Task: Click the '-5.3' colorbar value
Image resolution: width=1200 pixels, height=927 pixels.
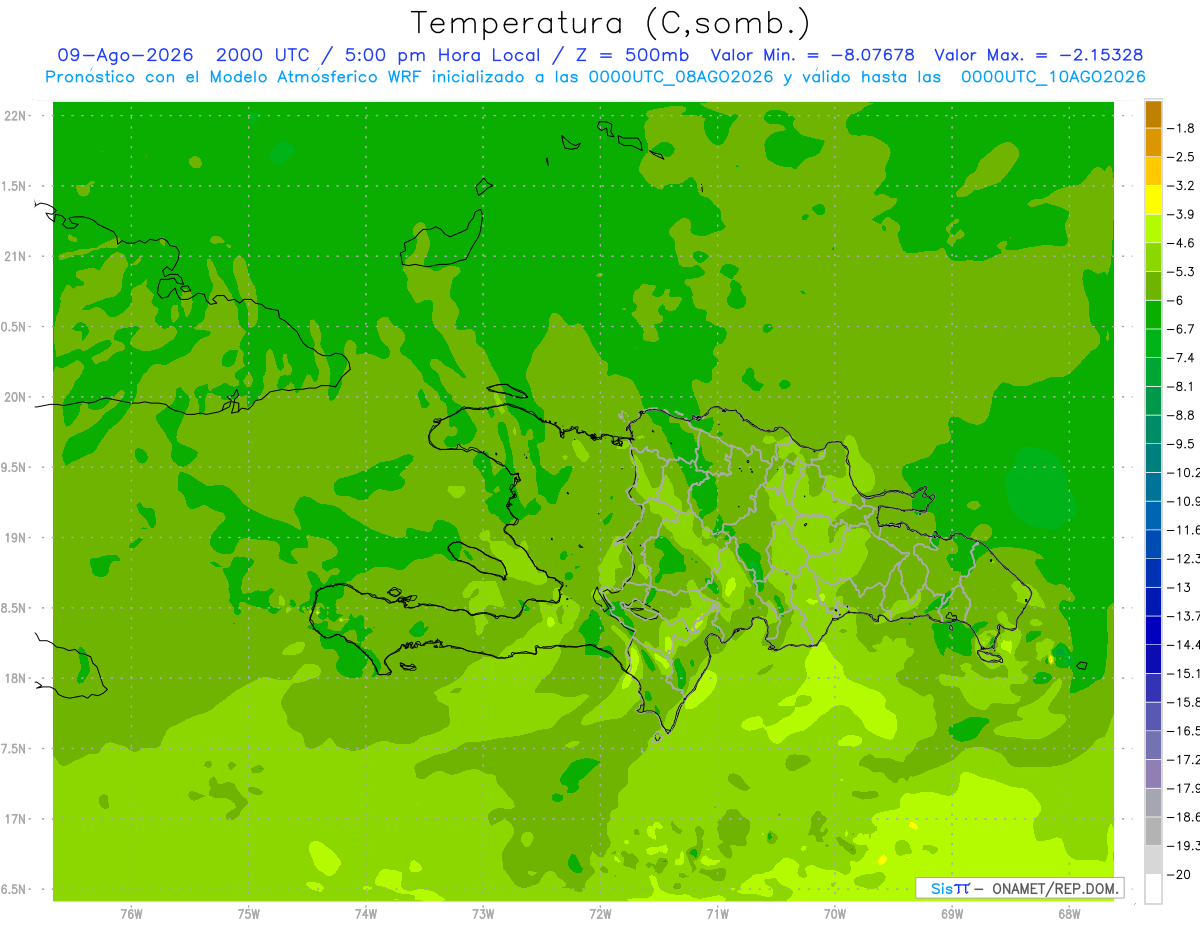Action: tap(1180, 271)
